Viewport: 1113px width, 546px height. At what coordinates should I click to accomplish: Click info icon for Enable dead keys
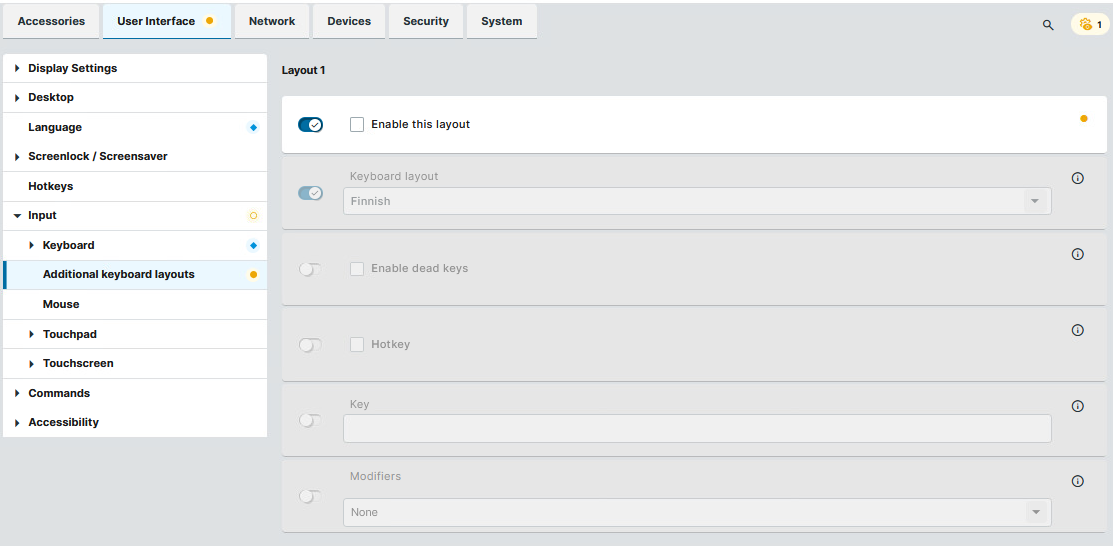tap(1077, 254)
